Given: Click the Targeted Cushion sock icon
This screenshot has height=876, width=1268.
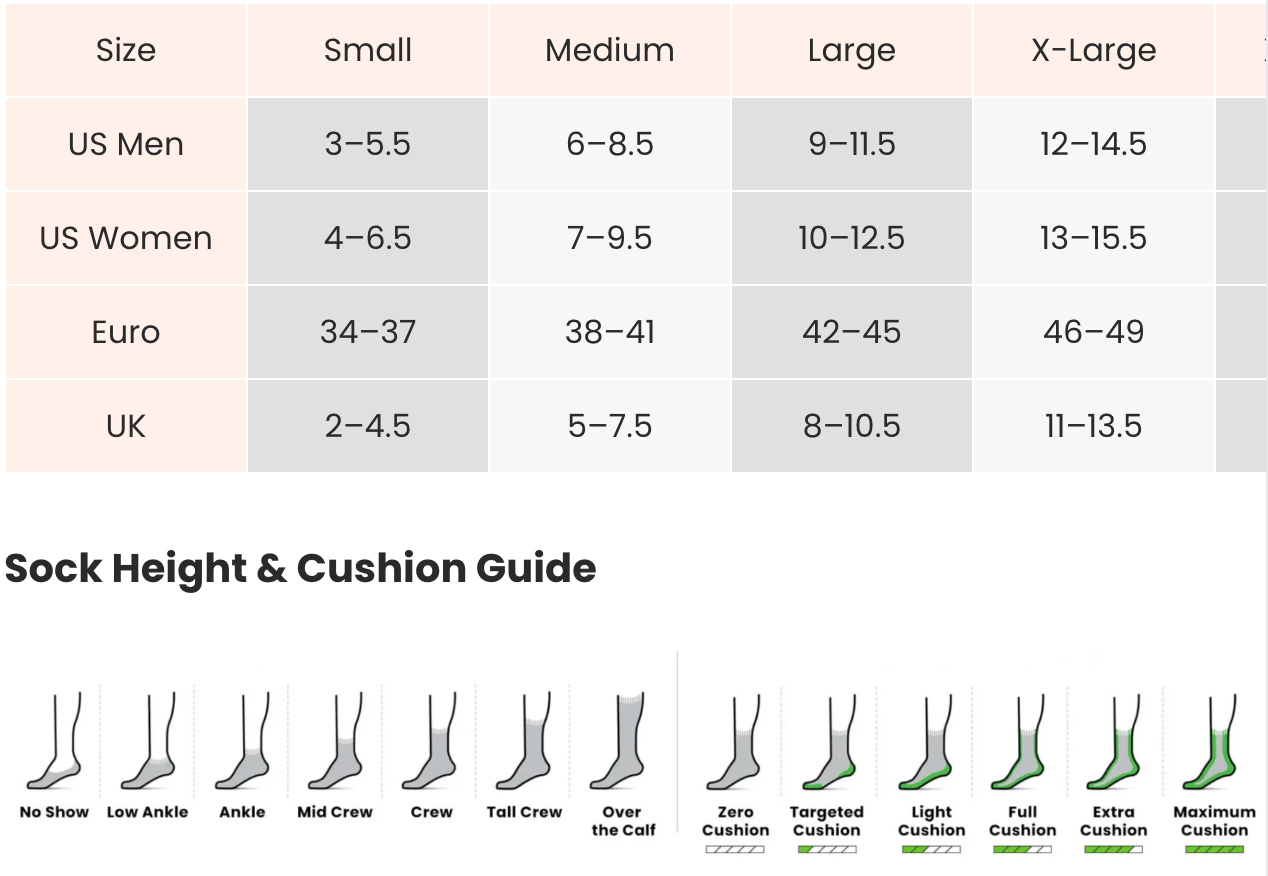Looking at the screenshot, I should click(x=827, y=741).
